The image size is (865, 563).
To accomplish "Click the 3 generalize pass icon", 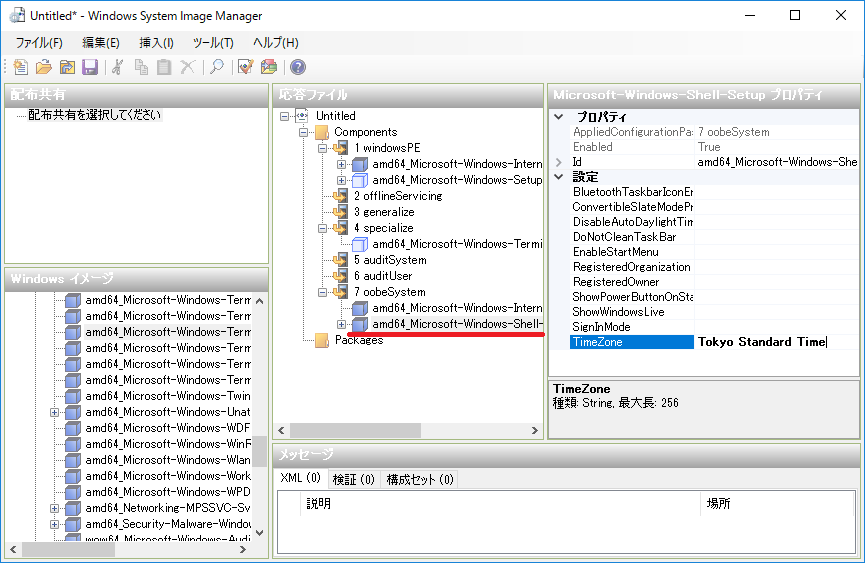I will point(341,212).
